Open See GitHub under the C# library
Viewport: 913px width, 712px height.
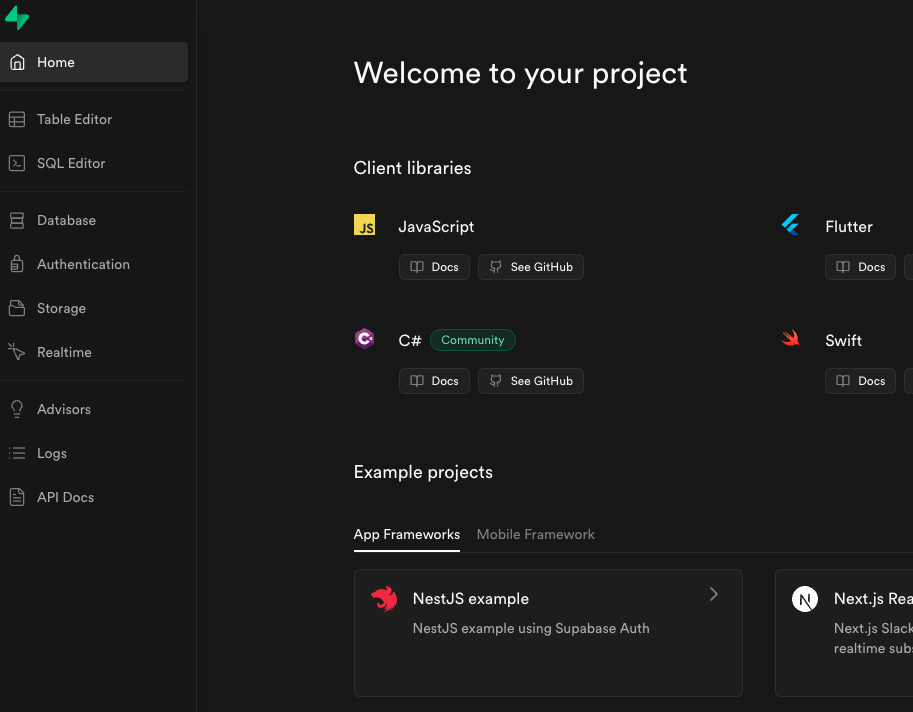click(x=530, y=381)
